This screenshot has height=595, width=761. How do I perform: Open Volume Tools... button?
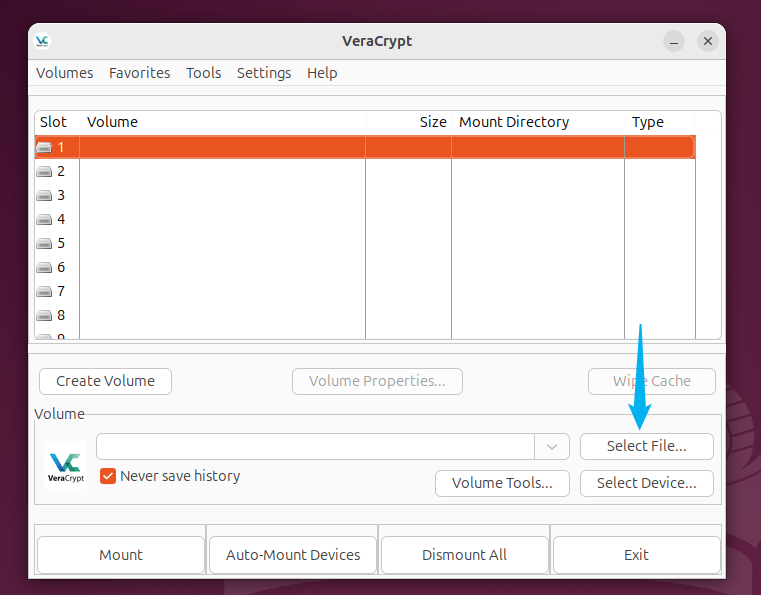[x=502, y=483]
